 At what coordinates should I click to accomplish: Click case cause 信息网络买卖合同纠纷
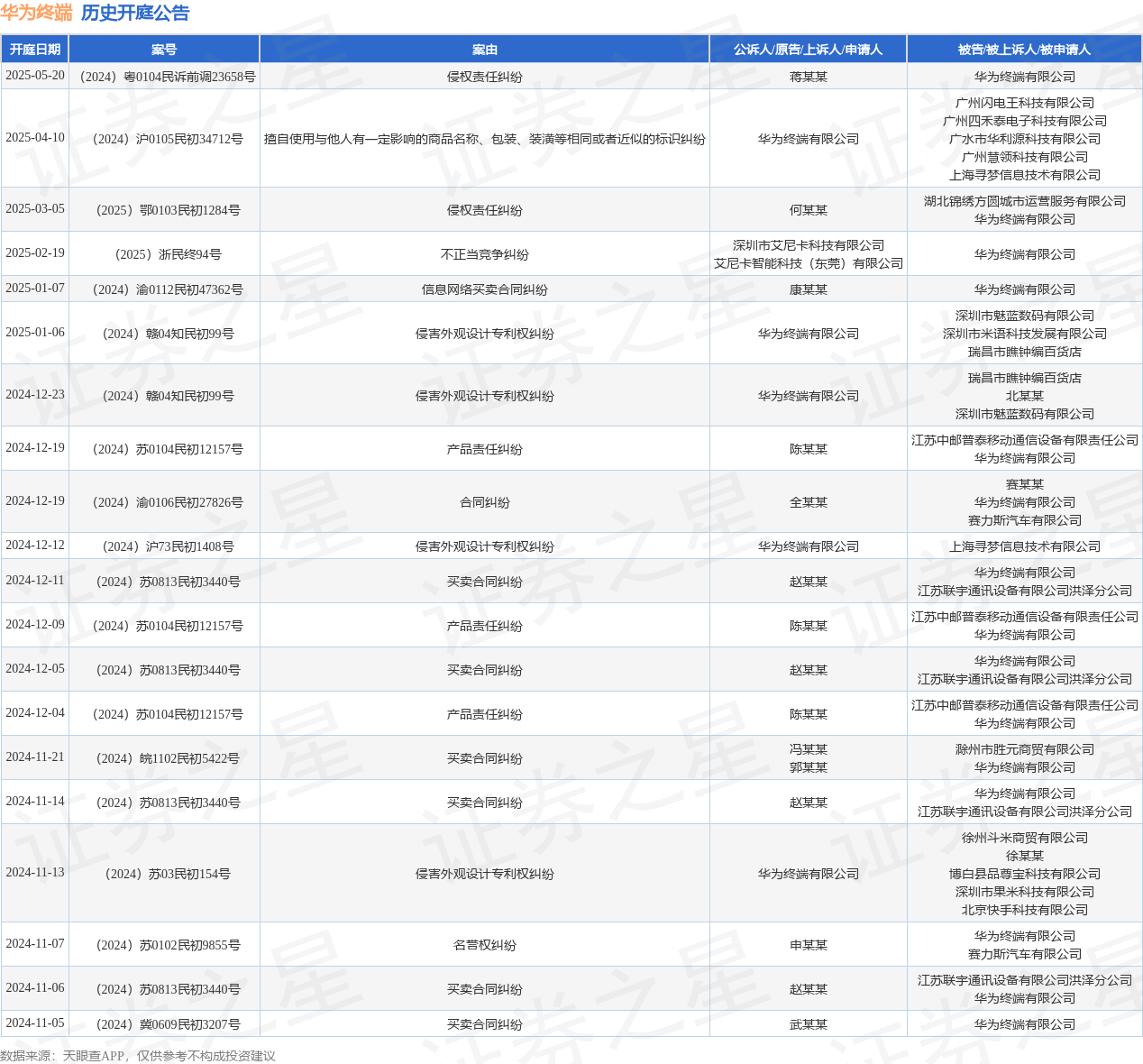click(x=485, y=289)
